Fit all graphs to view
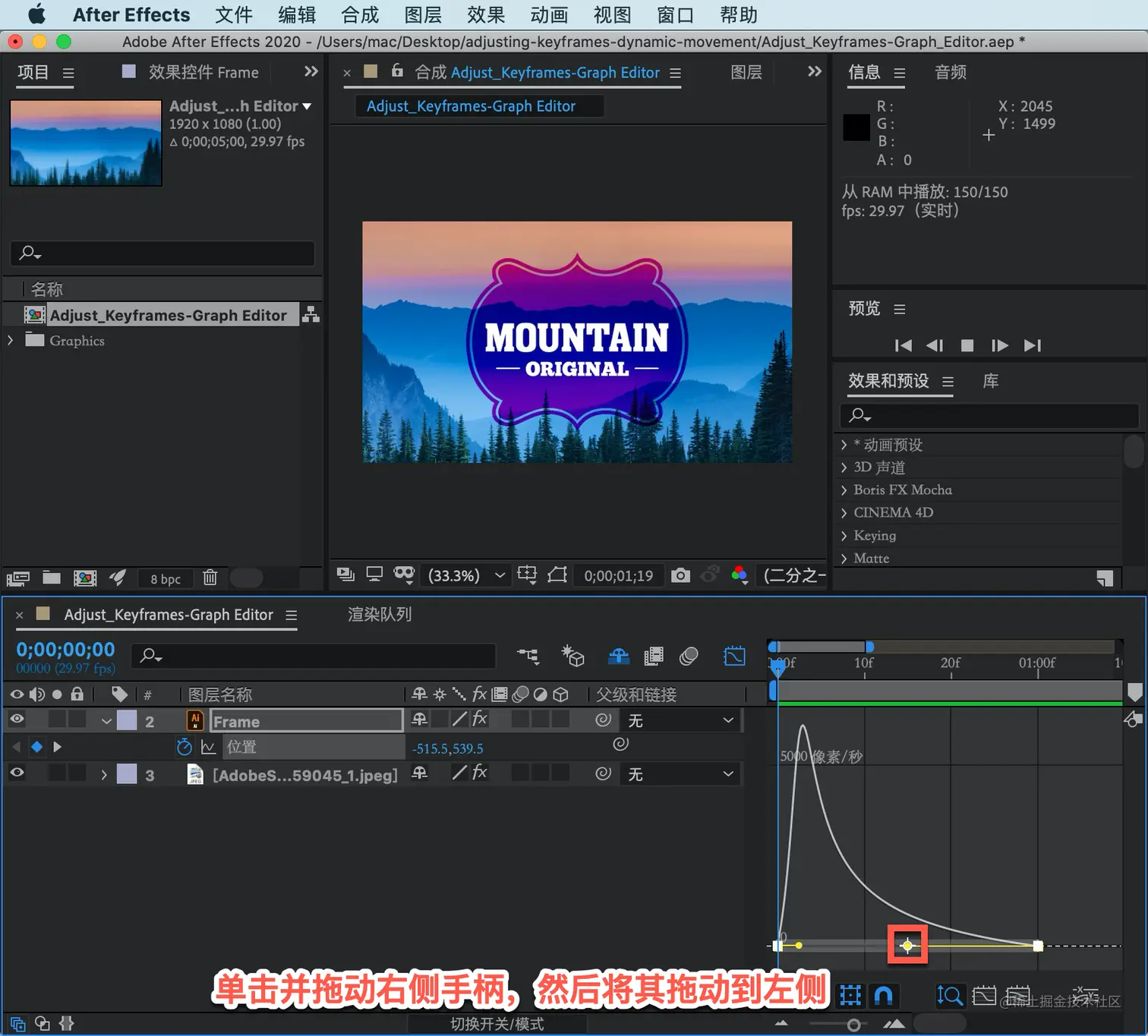Image resolution: width=1148 pixels, height=1036 pixels. coord(1017,995)
